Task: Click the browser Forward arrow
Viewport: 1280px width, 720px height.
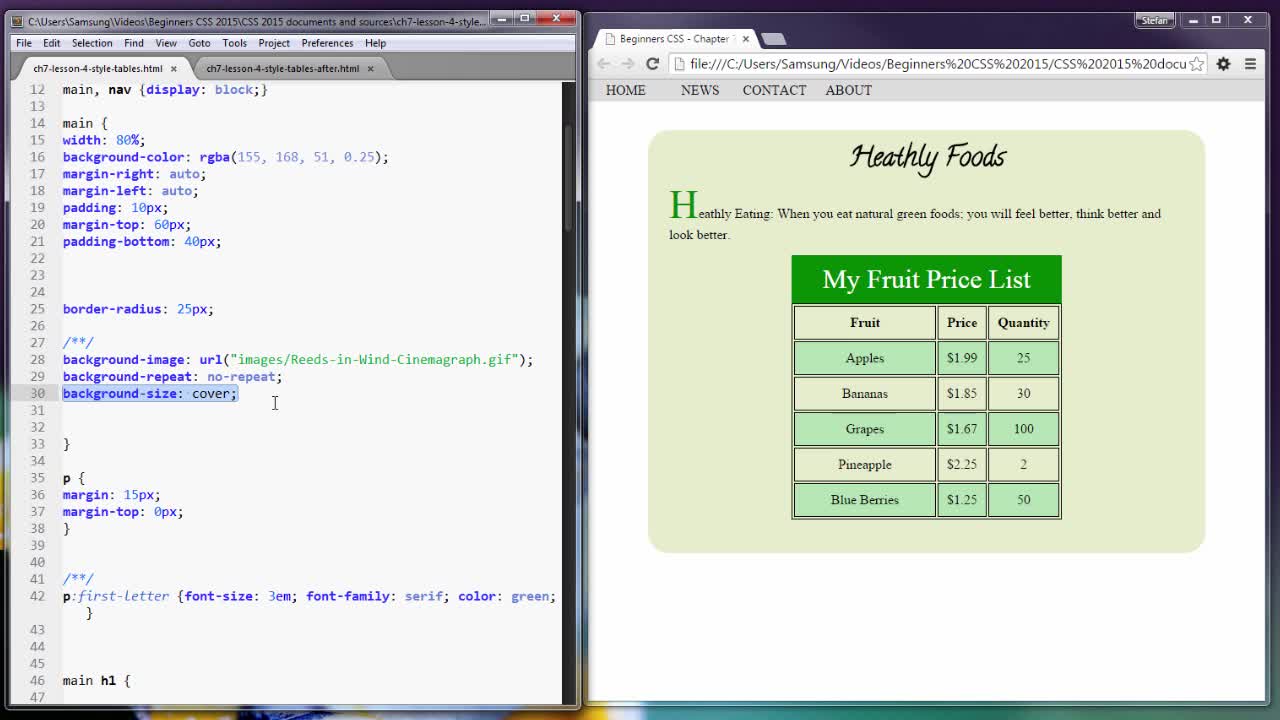Action: [628, 64]
